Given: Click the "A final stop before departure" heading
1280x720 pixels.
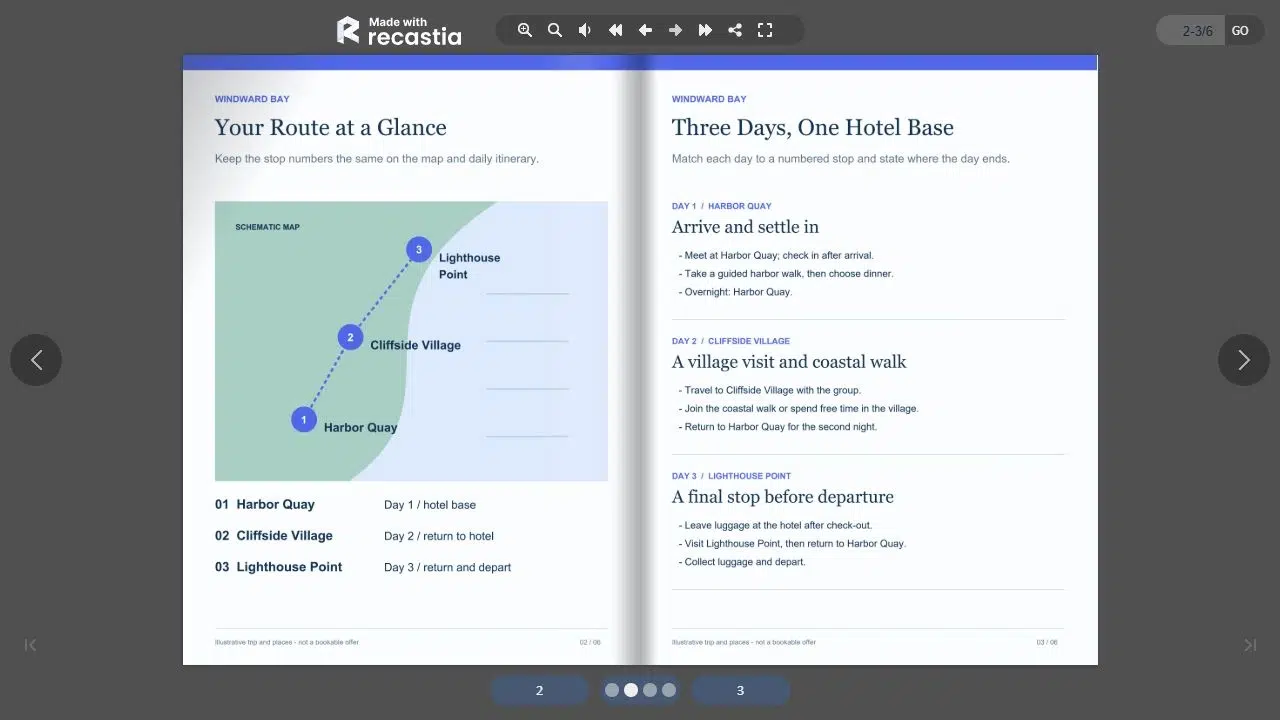Looking at the screenshot, I should click(x=783, y=497).
